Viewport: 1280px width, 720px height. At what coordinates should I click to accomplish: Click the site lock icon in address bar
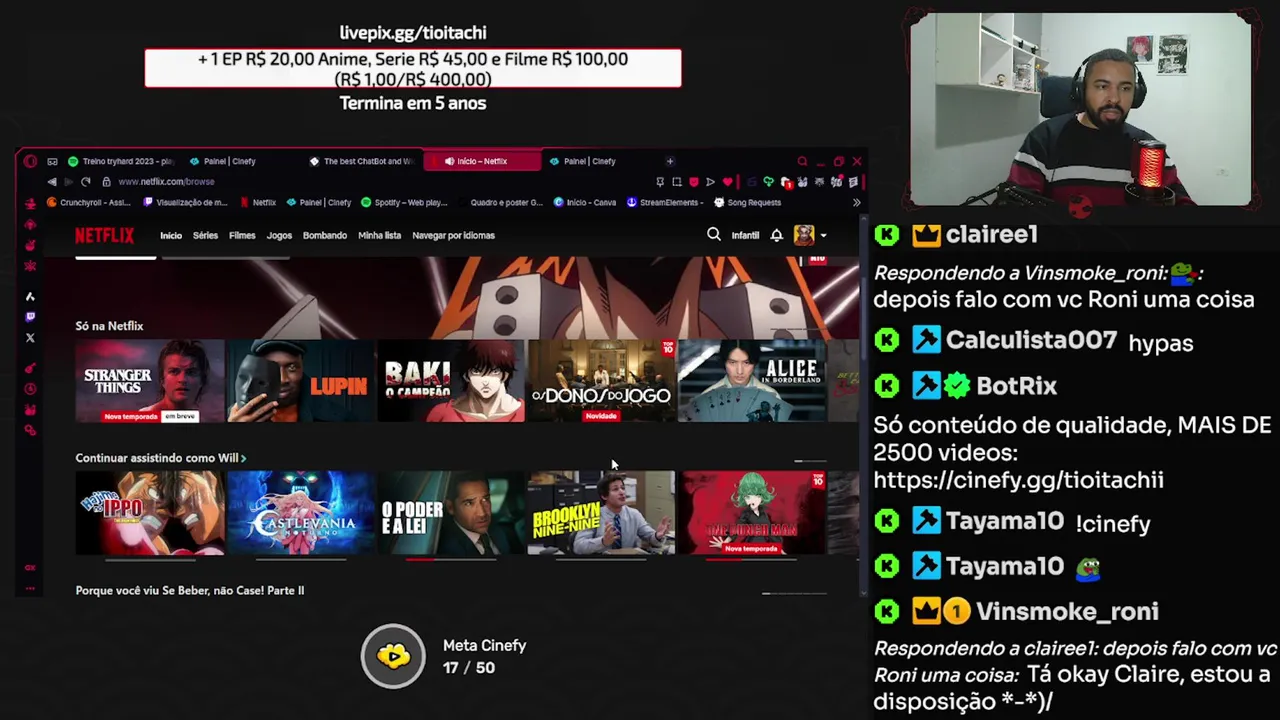coord(106,182)
